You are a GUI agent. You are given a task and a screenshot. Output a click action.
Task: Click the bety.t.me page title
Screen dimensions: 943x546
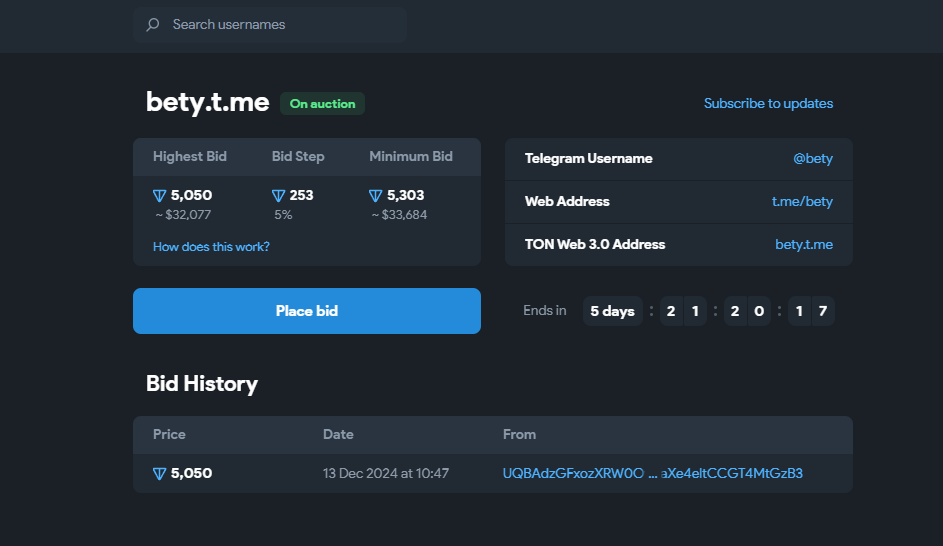point(207,102)
